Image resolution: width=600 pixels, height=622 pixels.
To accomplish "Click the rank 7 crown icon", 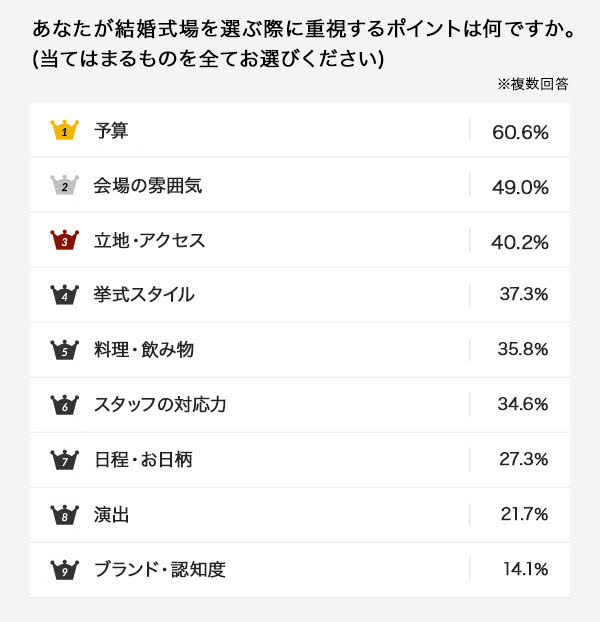I will pyautogui.click(x=64, y=460).
